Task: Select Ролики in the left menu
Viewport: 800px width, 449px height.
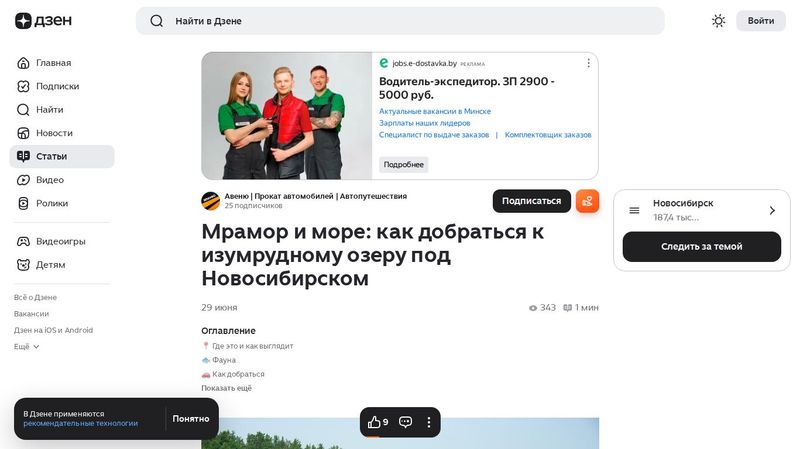Action: (52, 203)
